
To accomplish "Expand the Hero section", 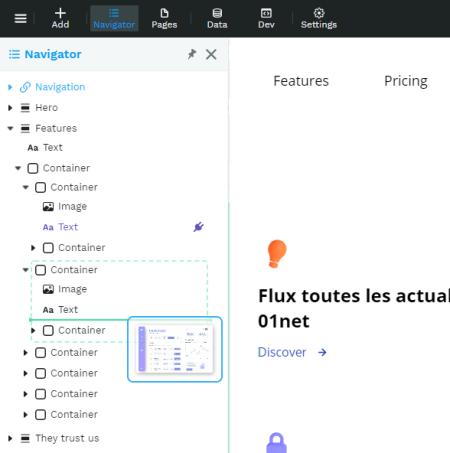I will [x=10, y=108].
